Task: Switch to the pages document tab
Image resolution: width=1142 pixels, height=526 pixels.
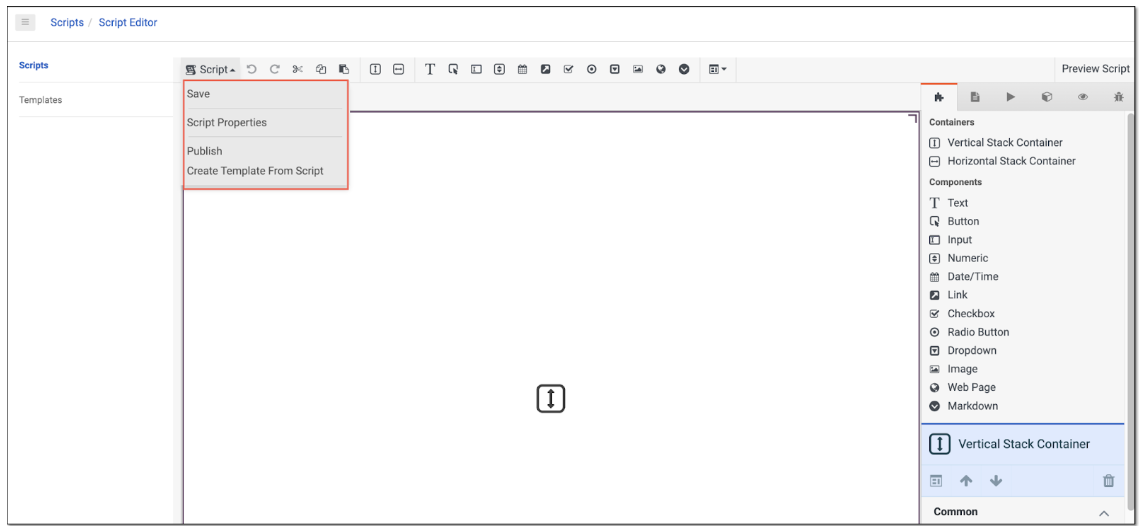Action: point(974,97)
